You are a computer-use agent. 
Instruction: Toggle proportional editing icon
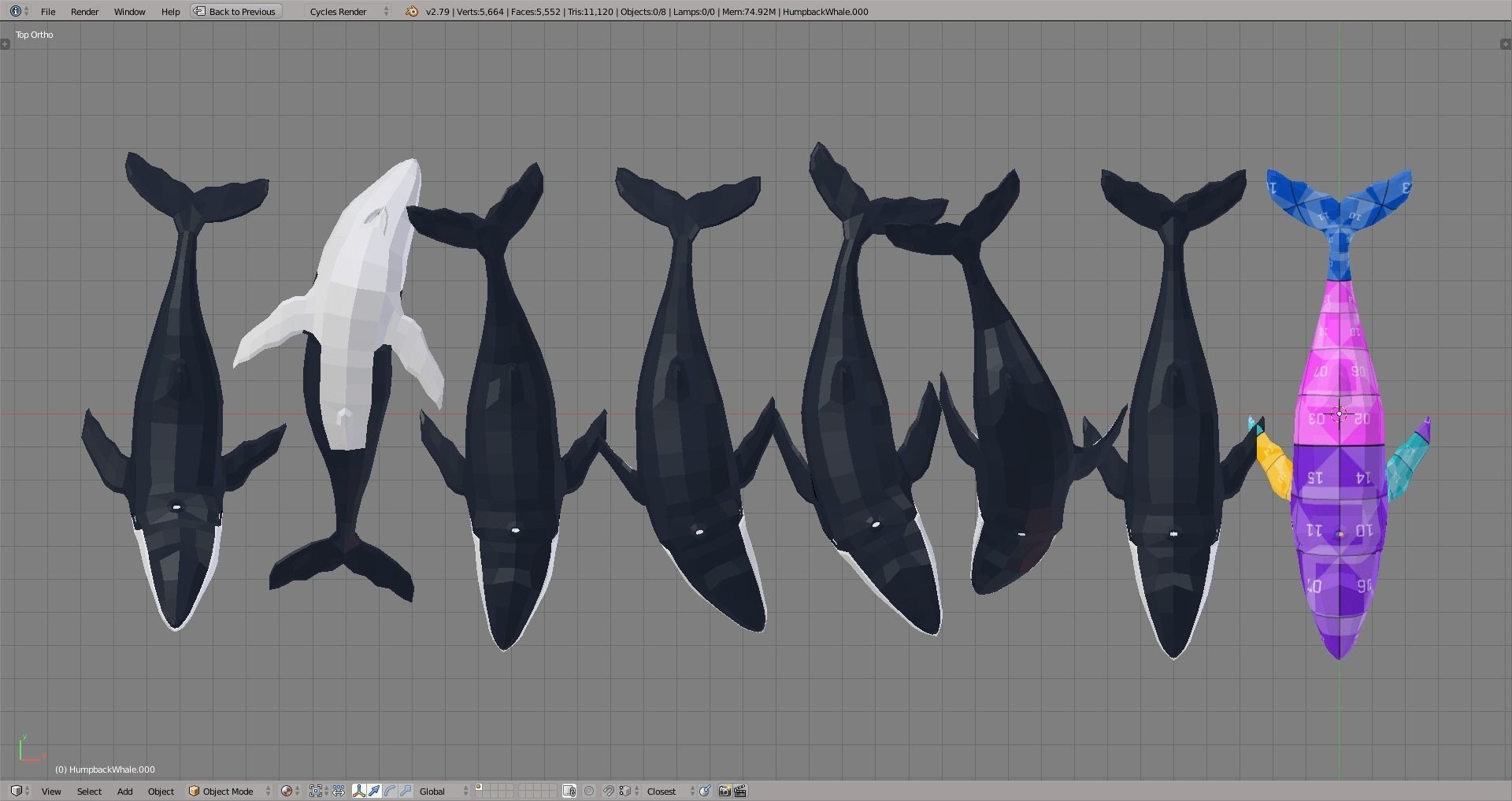589,791
